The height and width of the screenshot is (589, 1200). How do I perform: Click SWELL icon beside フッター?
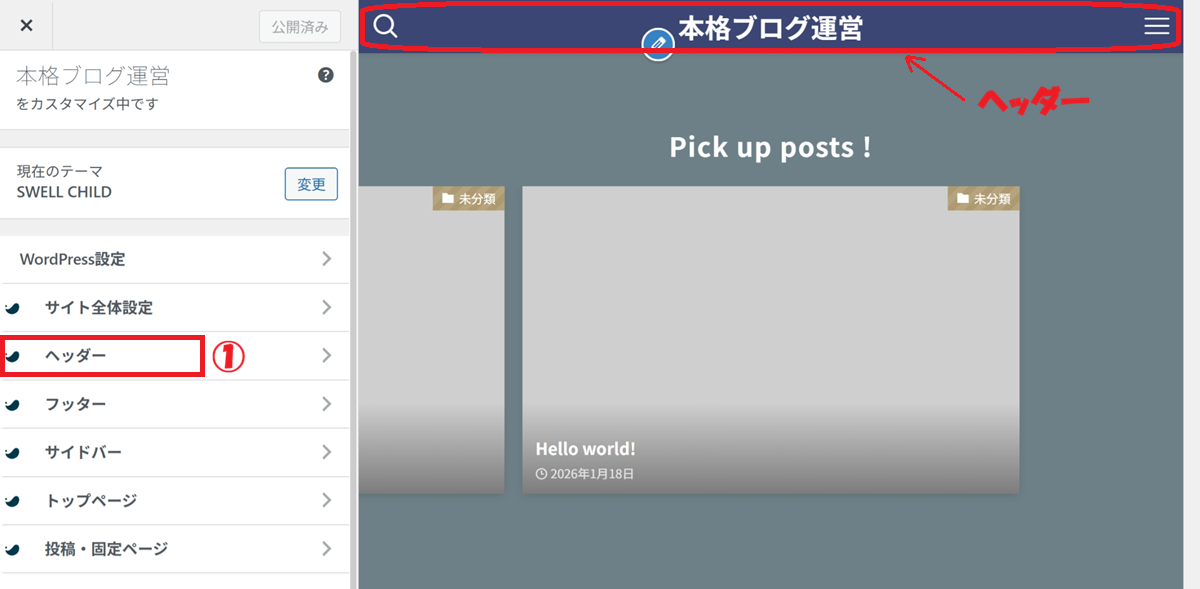(12, 405)
